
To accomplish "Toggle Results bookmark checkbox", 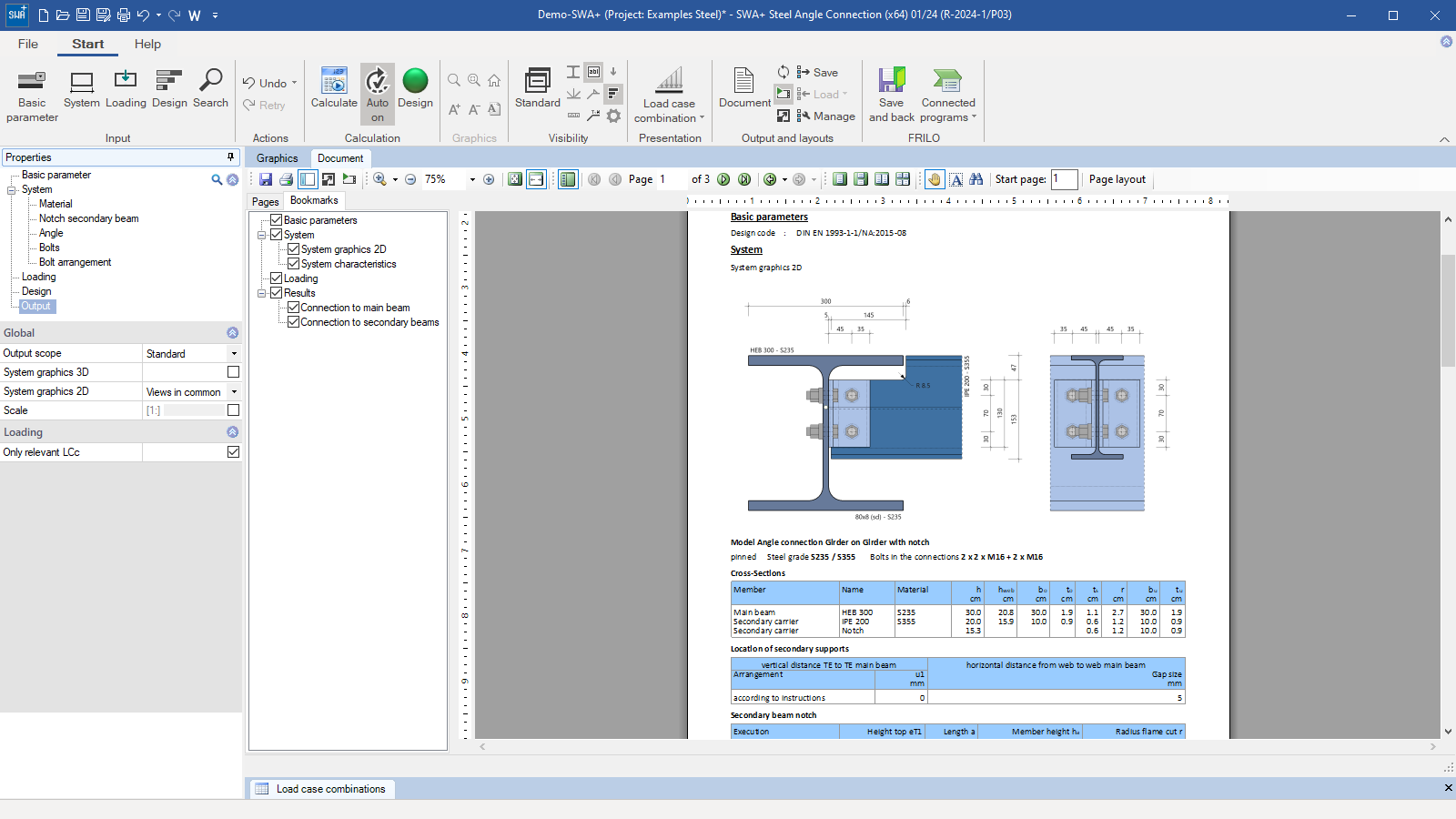I will coord(277,293).
